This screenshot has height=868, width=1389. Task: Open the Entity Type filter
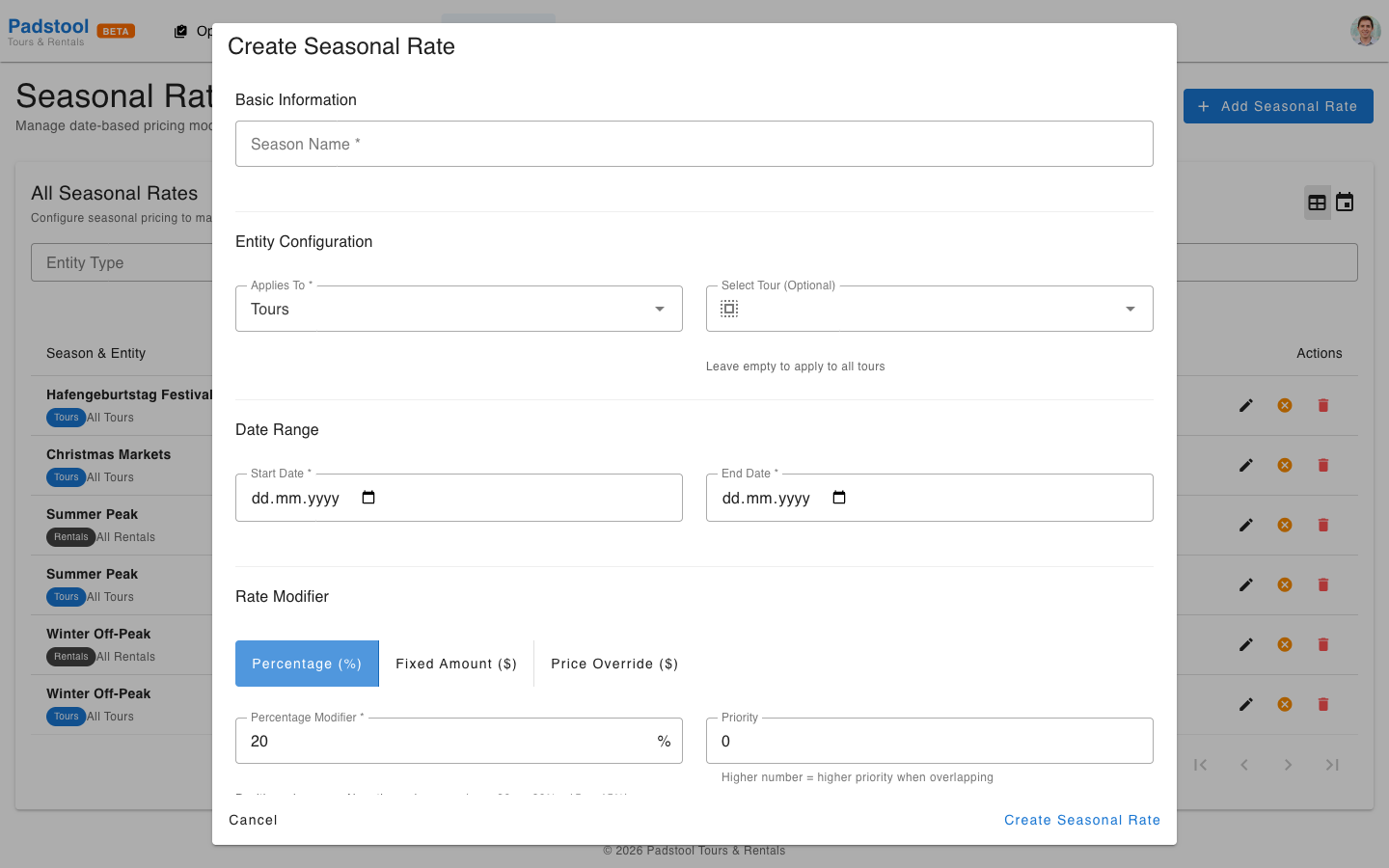(122, 262)
